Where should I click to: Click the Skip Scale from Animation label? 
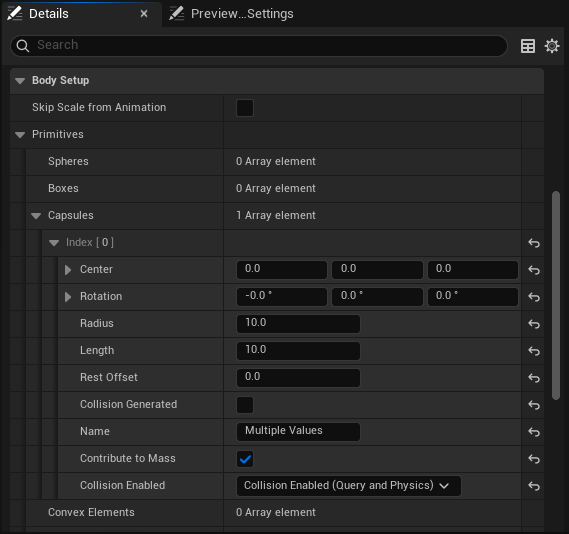click(x=99, y=107)
